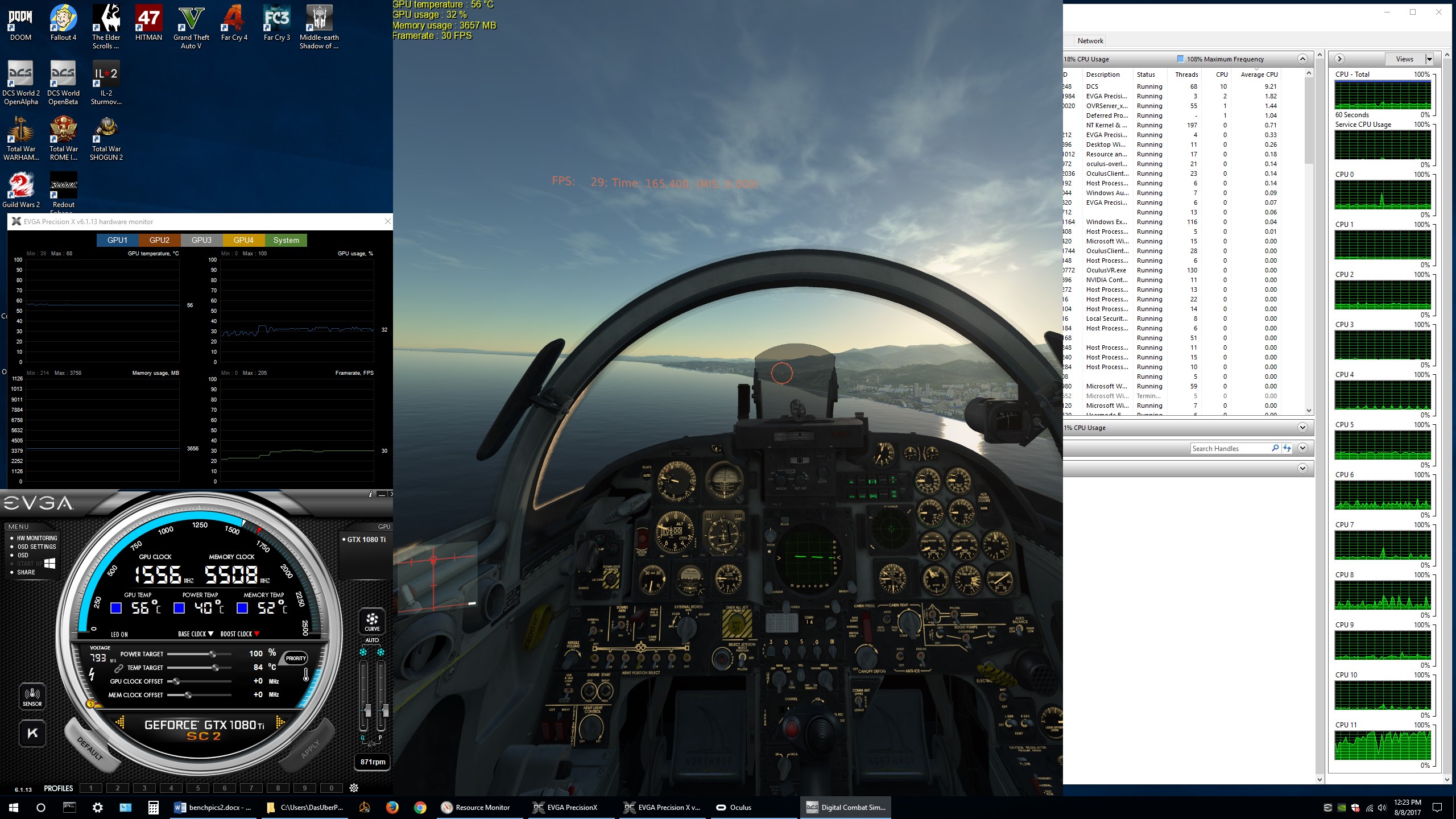Expand the Associated Handles section by Search Handles
This screenshot has width=1456, height=819.
1302,448
